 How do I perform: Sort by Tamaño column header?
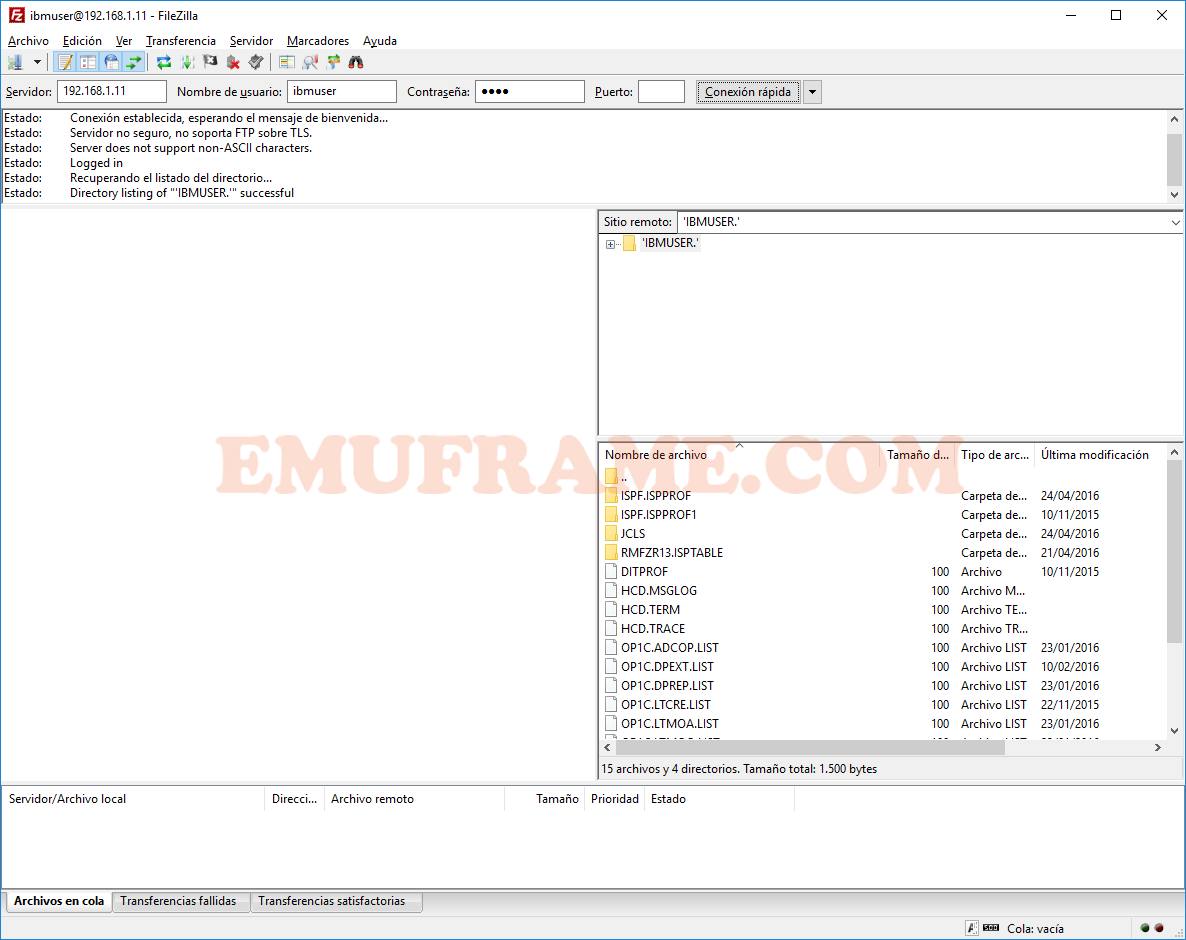[x=917, y=454]
